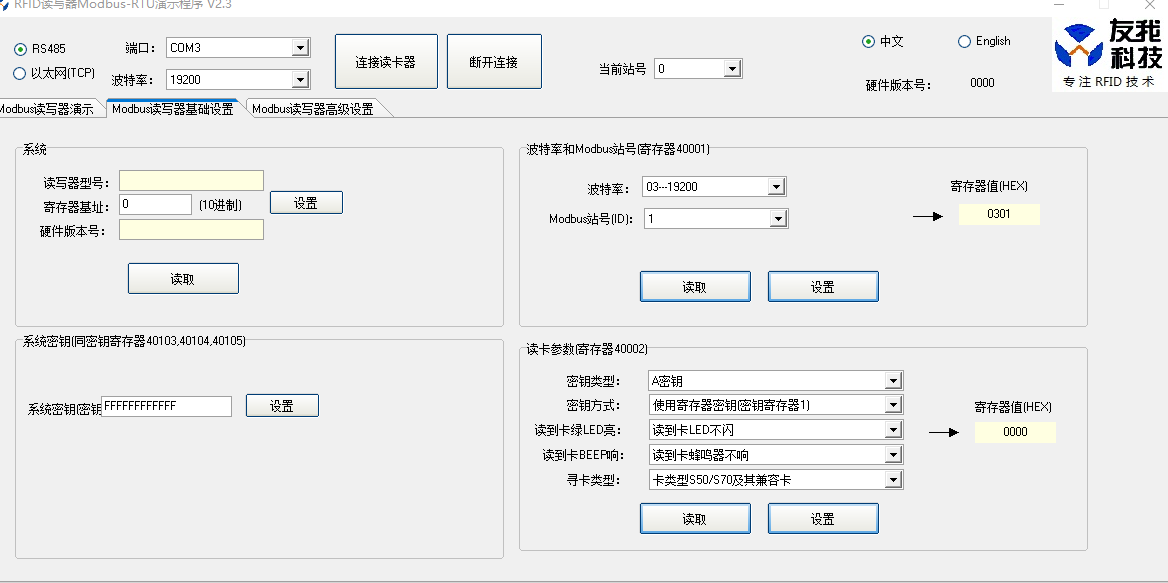
Task: Click 设置 next to the system key field
Action: 282,405
